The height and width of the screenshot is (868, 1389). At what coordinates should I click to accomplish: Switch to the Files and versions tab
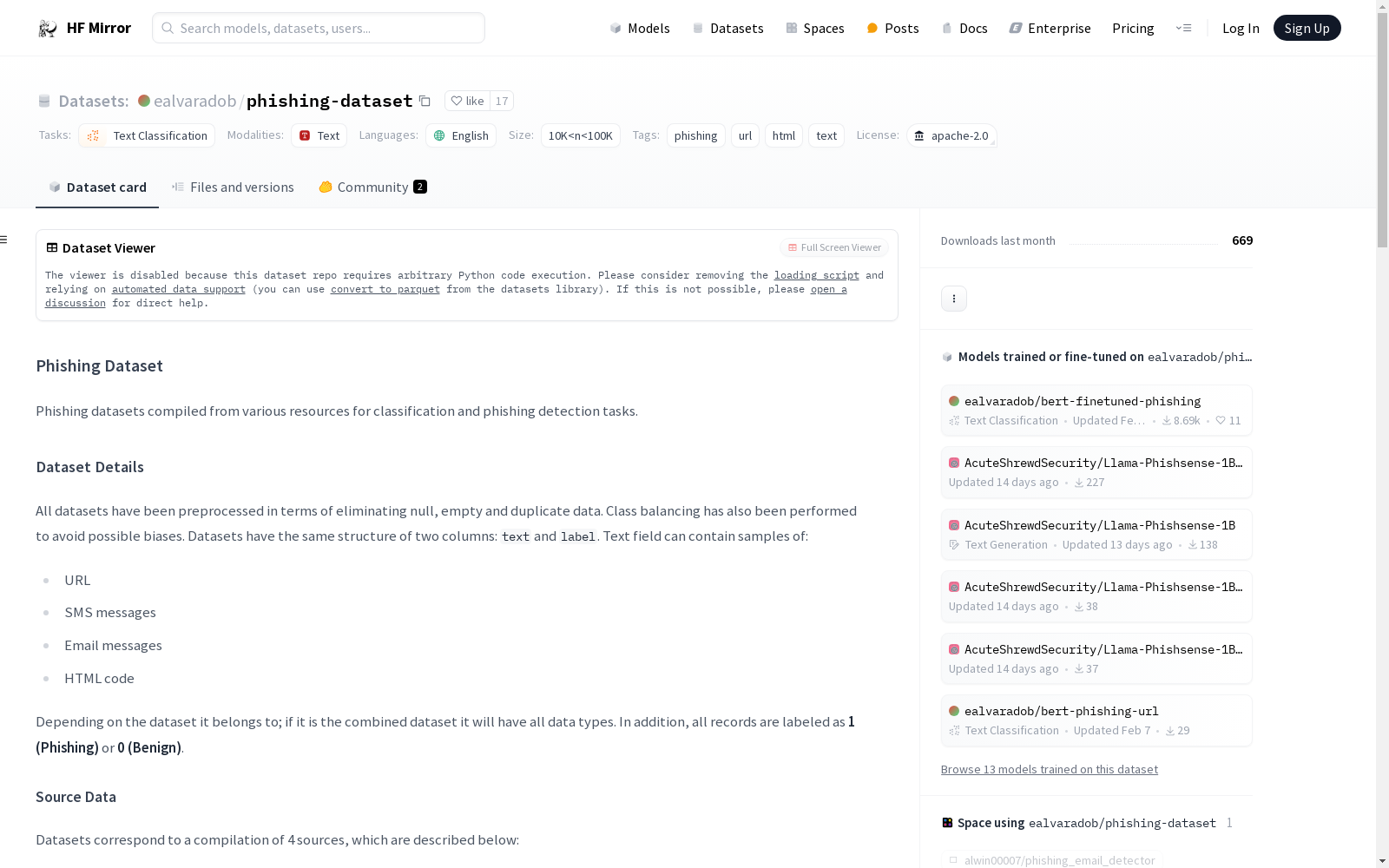(233, 187)
